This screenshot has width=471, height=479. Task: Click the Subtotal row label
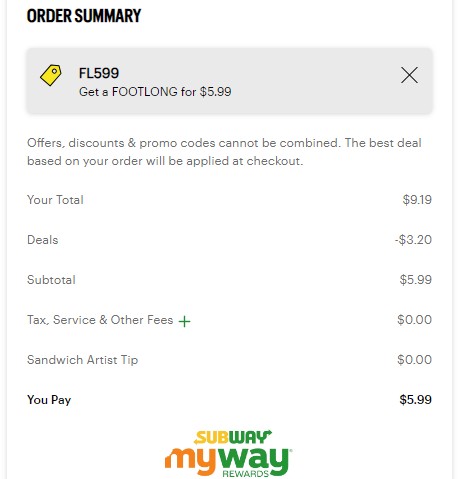click(51, 280)
